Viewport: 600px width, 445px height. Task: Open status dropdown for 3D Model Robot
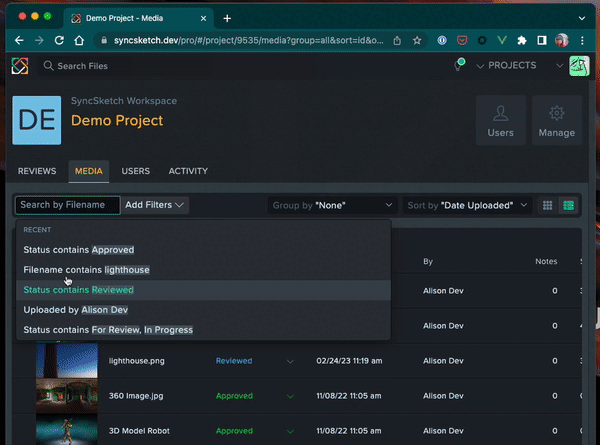(x=290, y=431)
